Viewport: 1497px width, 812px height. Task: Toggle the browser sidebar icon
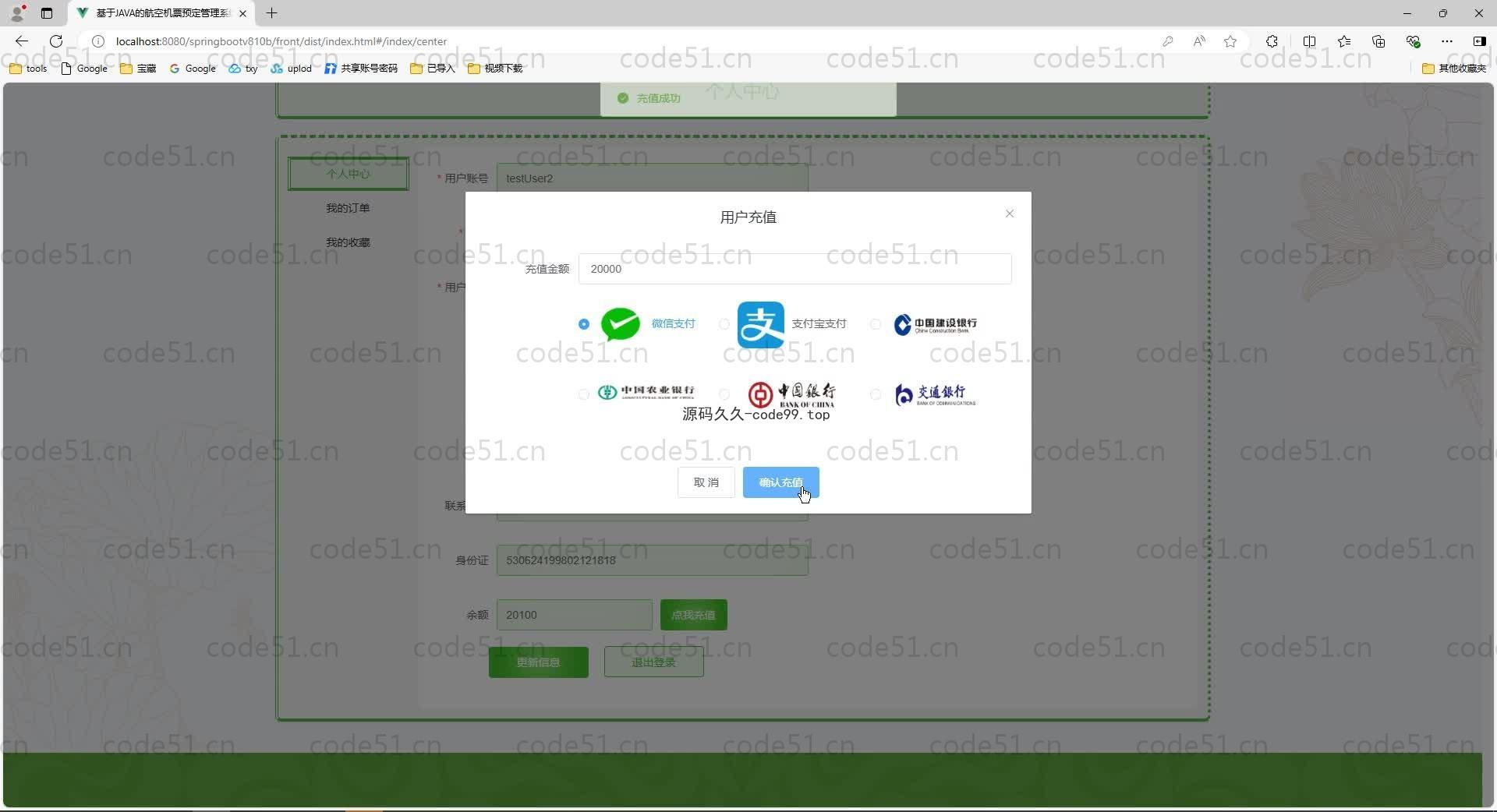pyautogui.click(x=1479, y=41)
